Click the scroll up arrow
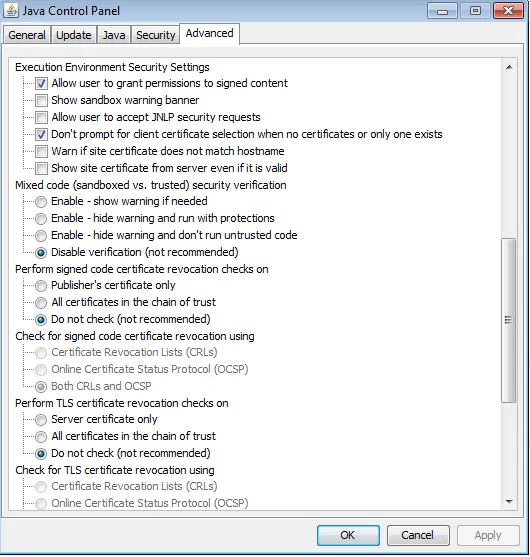Viewport: 530px width, 557px height. pos(509,67)
